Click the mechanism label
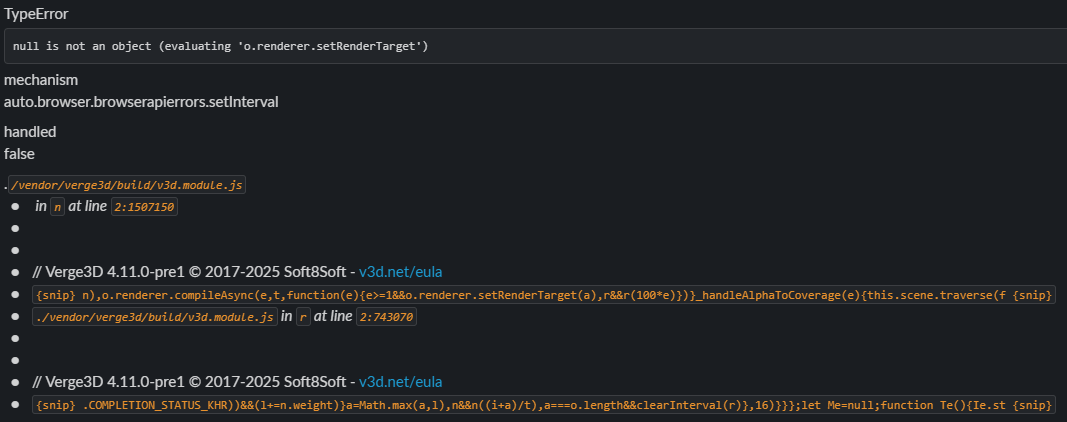The image size is (1067, 422). point(41,80)
